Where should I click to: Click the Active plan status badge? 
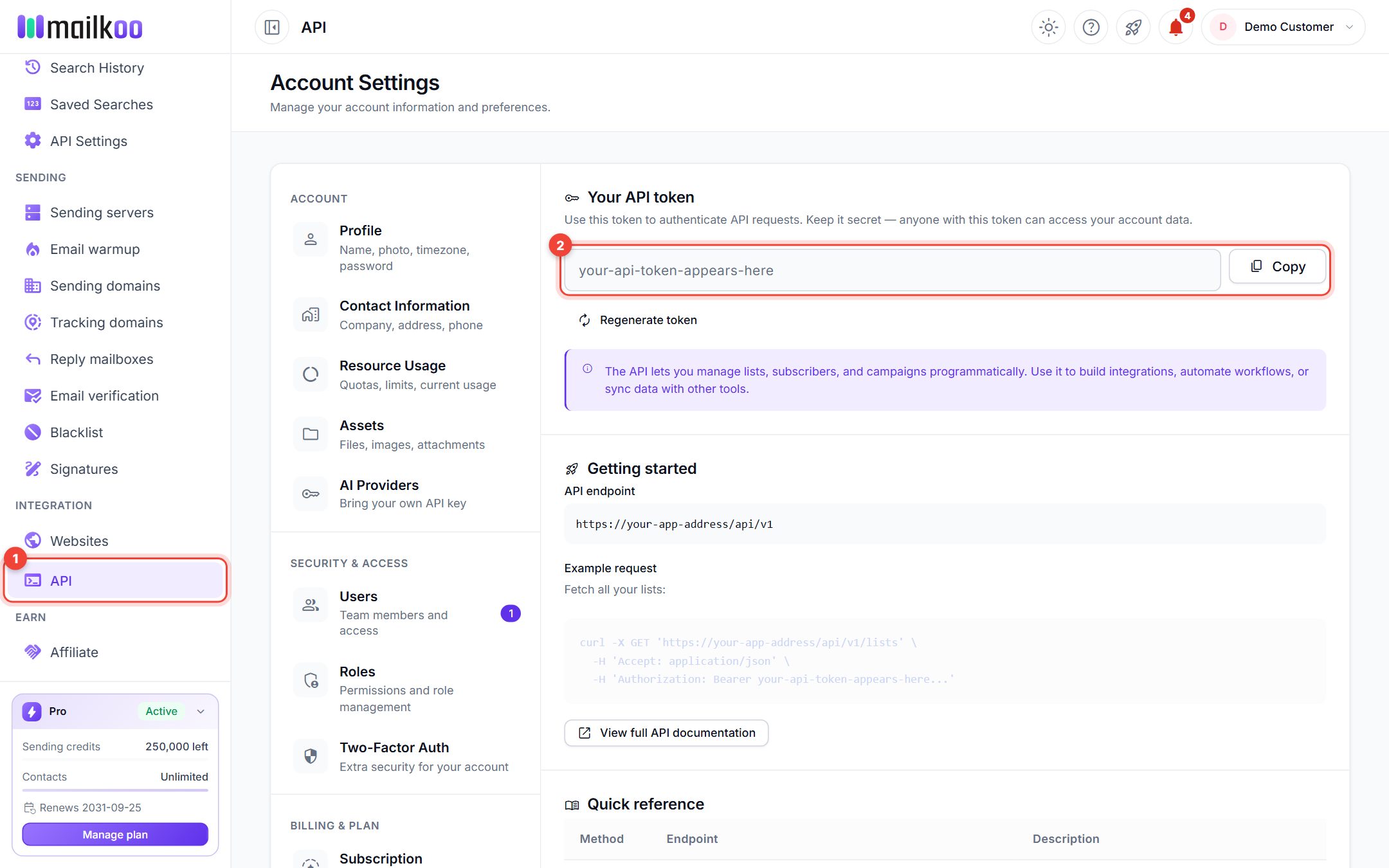(161, 711)
